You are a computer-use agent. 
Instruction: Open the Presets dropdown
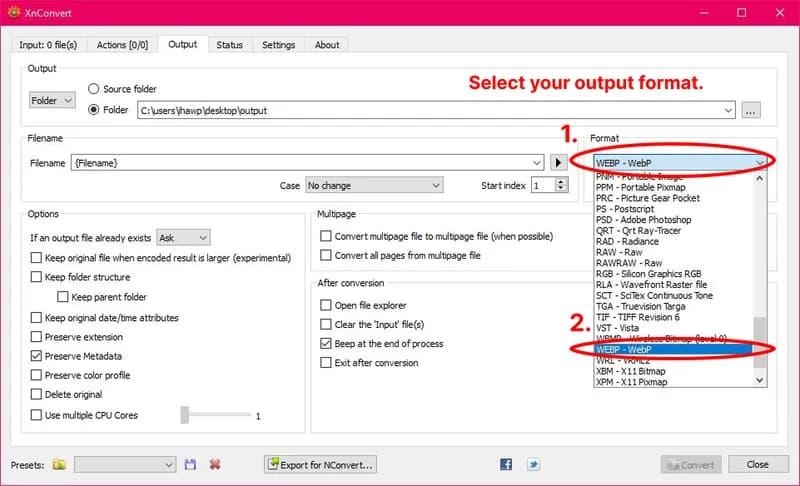pyautogui.click(x=125, y=465)
